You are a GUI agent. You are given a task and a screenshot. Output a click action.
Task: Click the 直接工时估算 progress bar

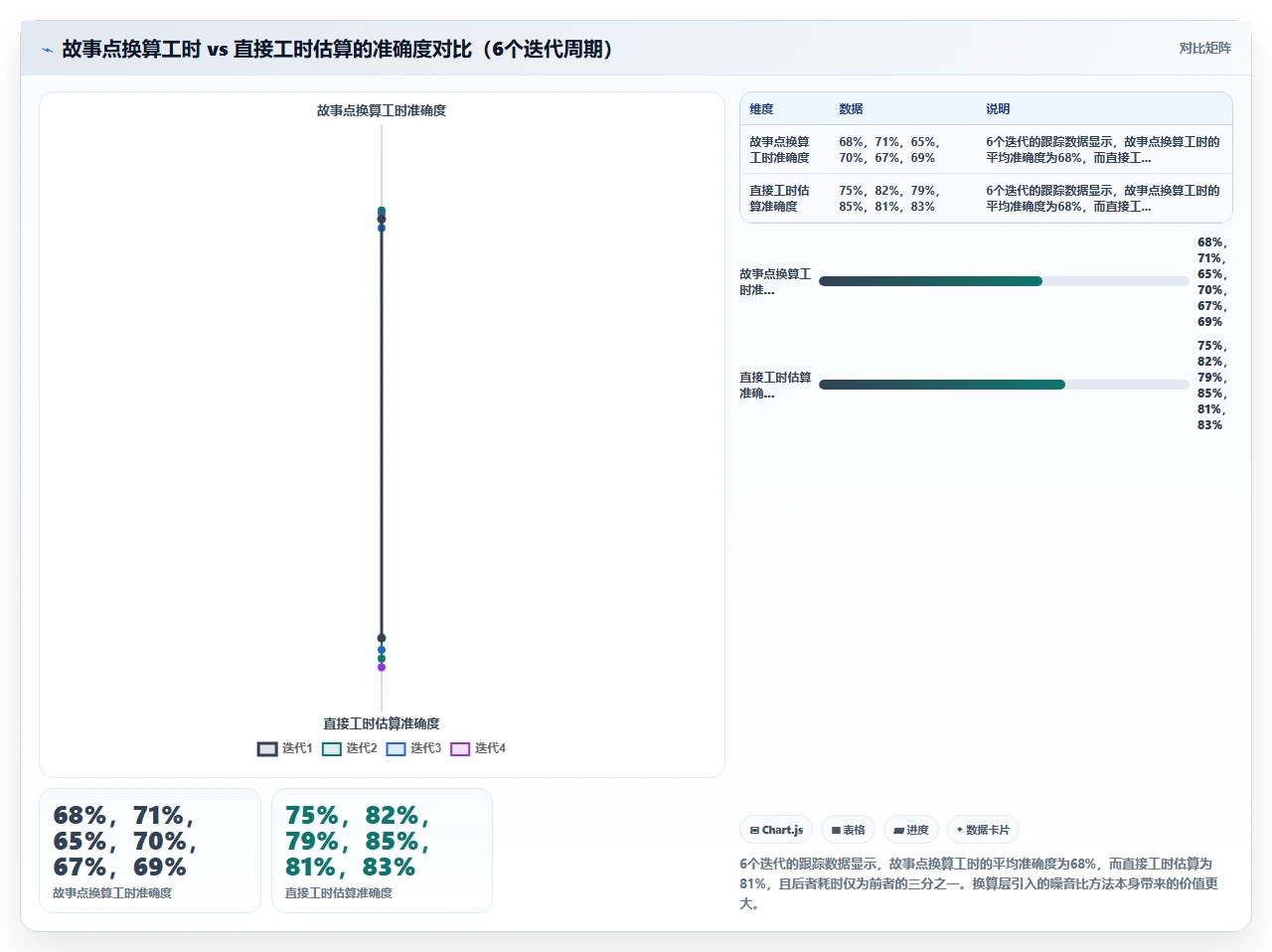[x=1004, y=385]
